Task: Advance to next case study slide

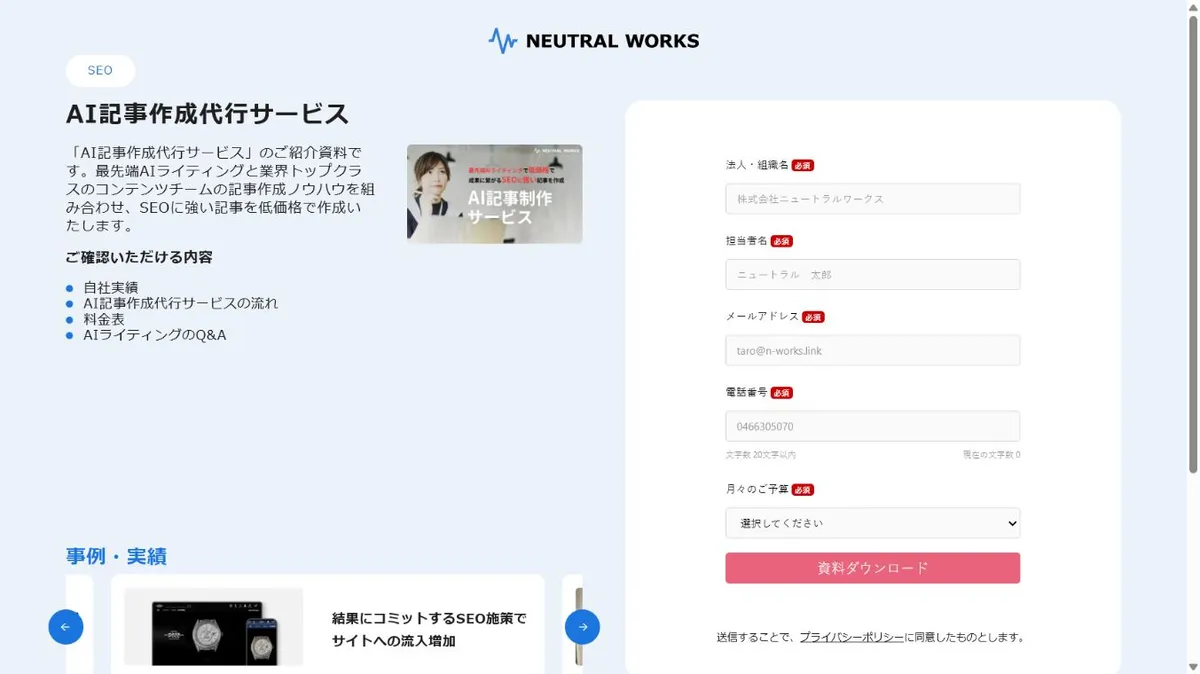Action: point(582,627)
